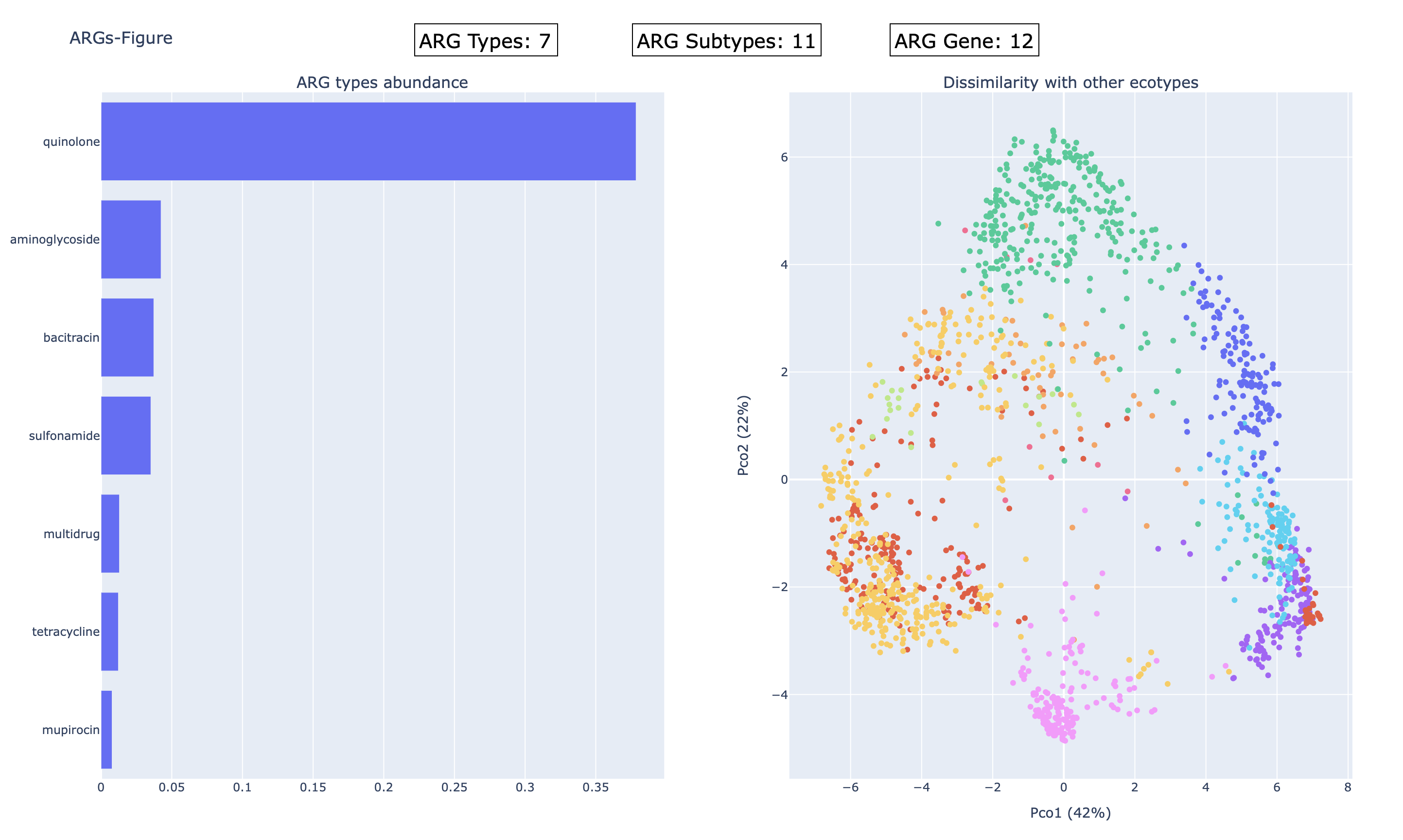Click the aminoglycoside axis label
The height and width of the screenshot is (840, 1403).
pos(55,240)
